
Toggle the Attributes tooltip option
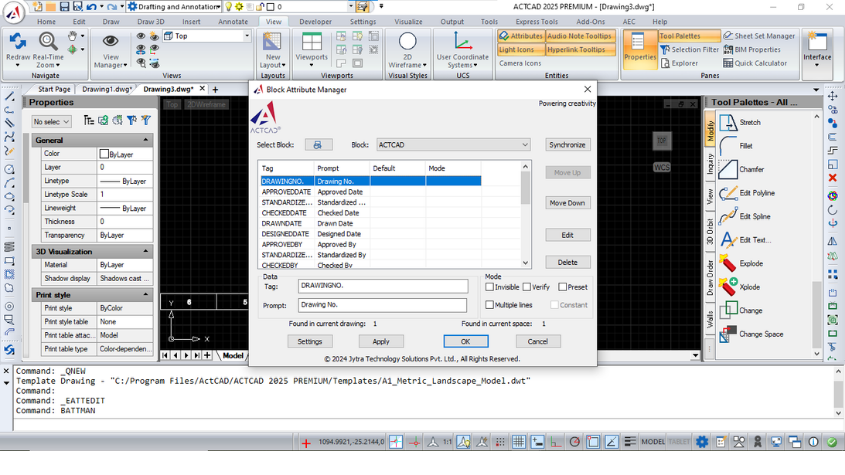[521, 36]
